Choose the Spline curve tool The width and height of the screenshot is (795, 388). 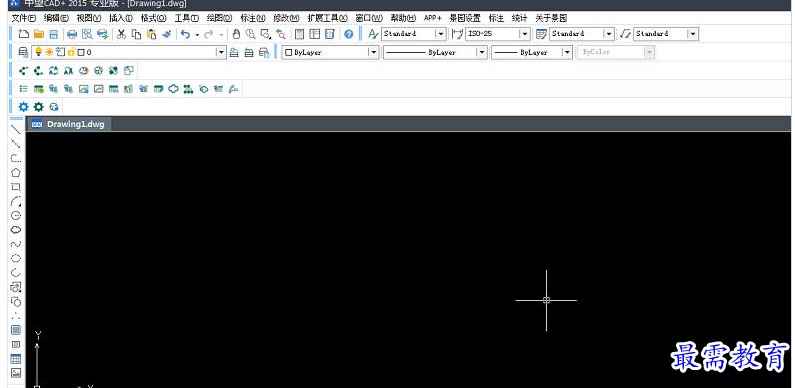coord(16,244)
